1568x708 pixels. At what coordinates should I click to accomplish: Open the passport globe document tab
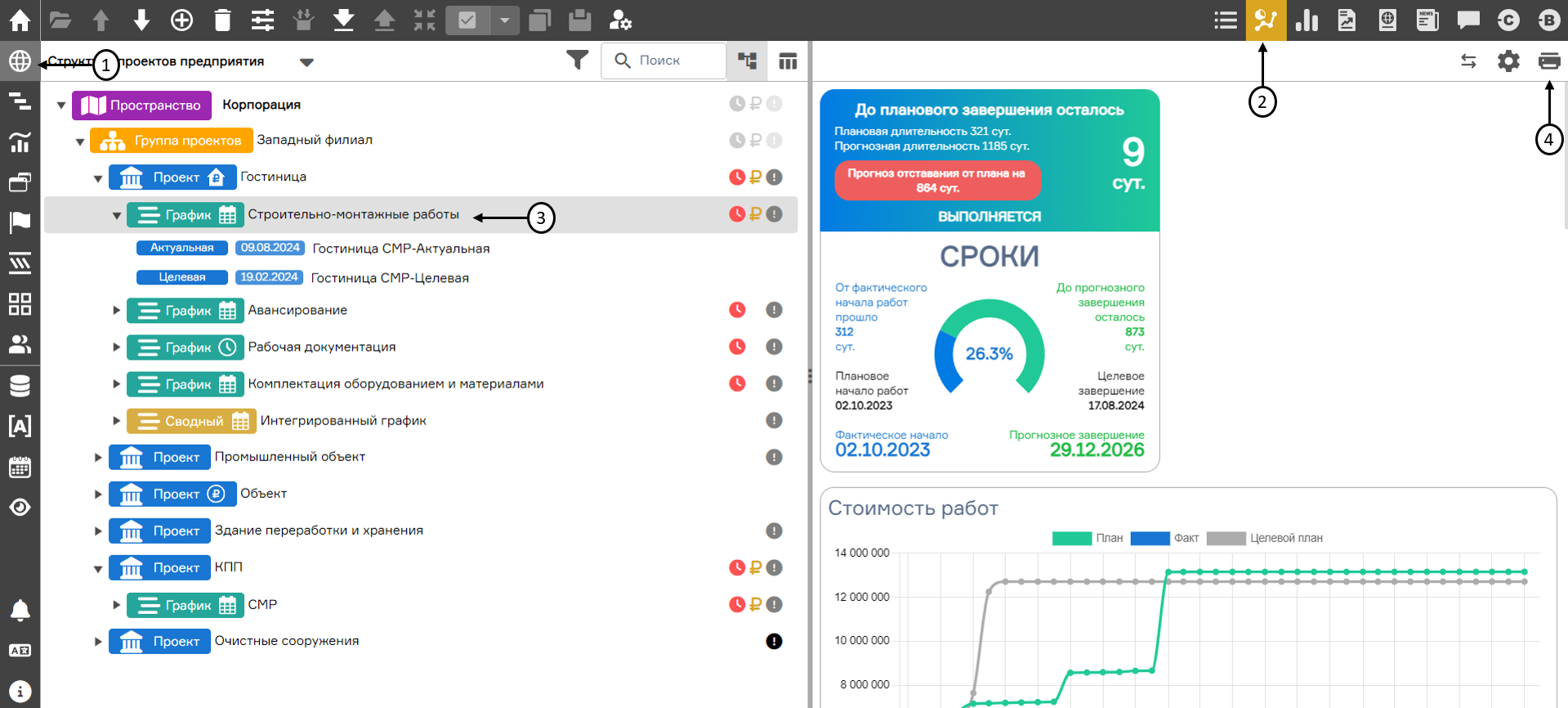tap(1387, 20)
